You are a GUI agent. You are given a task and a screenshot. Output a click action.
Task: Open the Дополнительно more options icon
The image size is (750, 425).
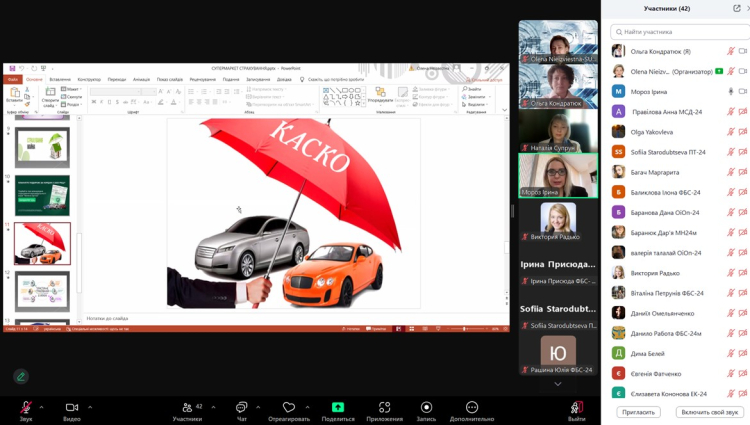click(472, 407)
